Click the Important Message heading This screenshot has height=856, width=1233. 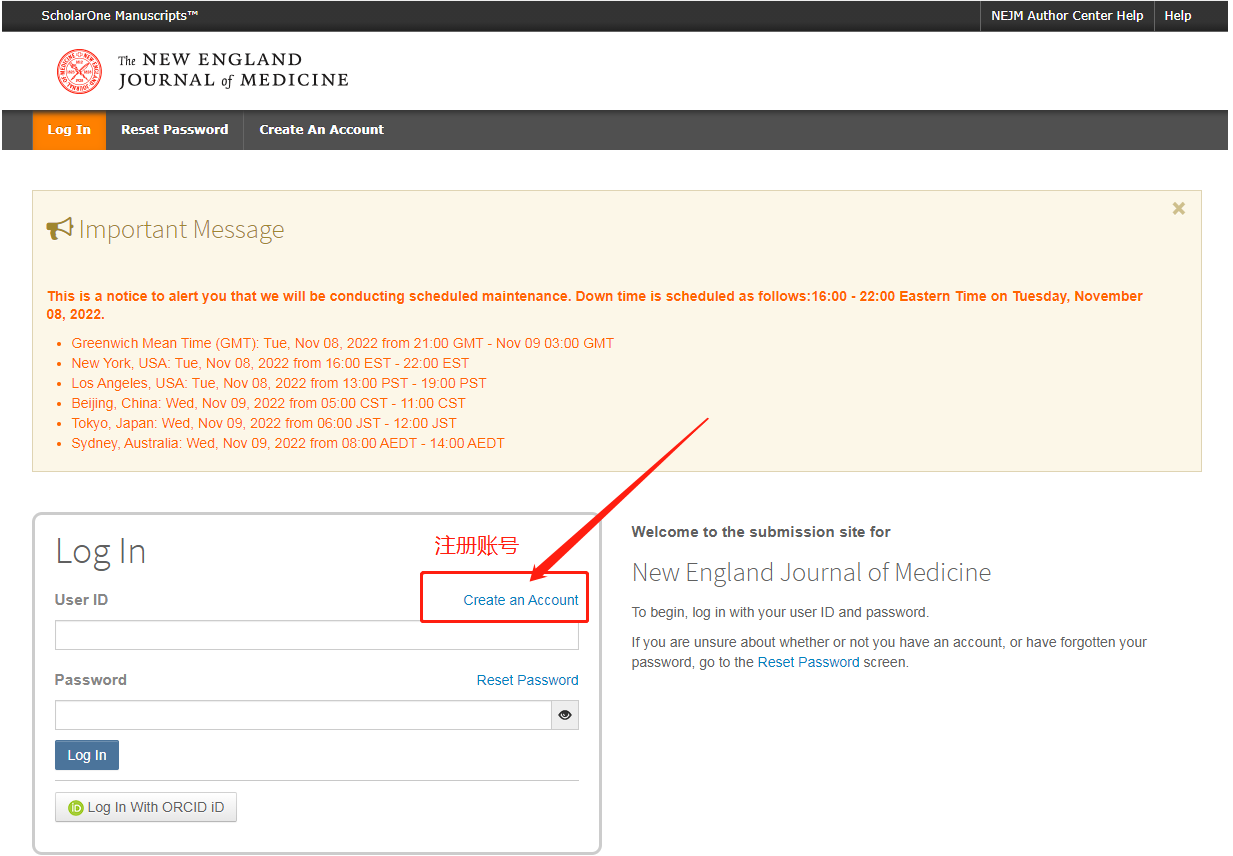(182, 230)
